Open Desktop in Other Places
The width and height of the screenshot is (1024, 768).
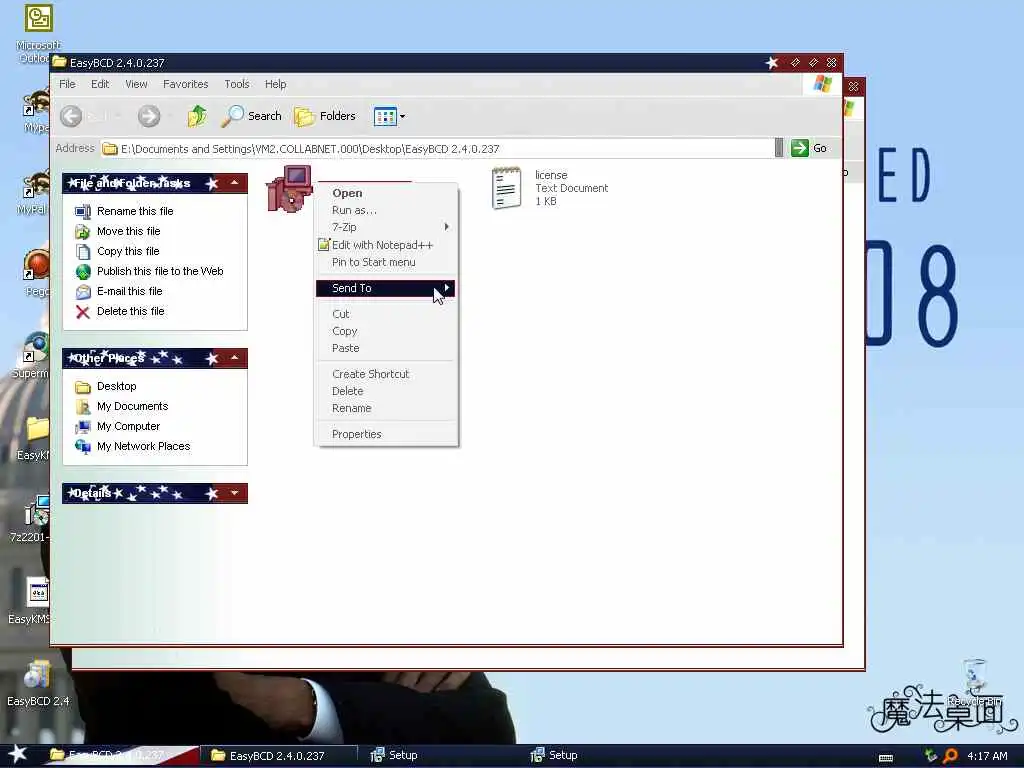[116, 387]
